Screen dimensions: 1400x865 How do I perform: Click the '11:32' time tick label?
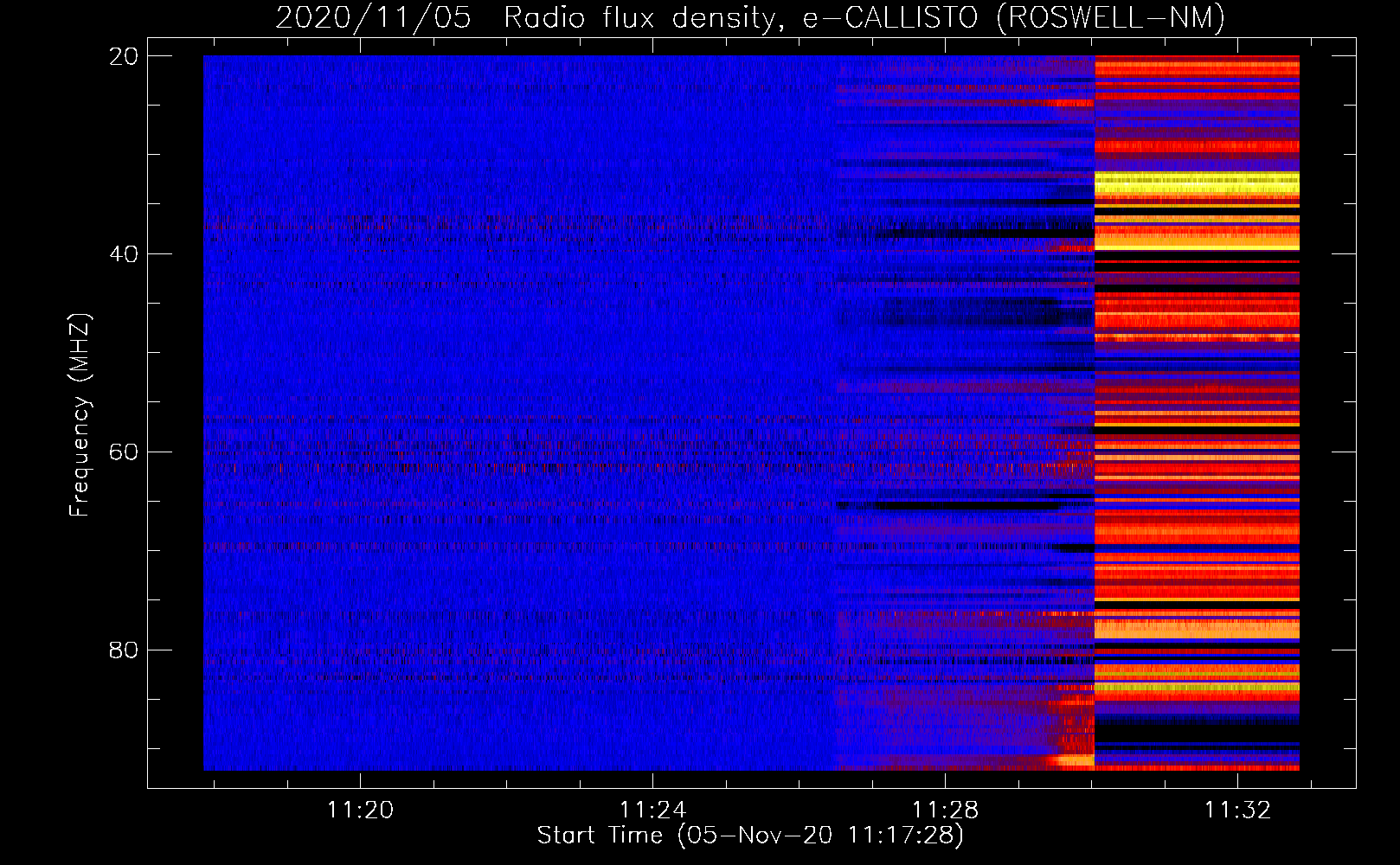pos(1238,810)
